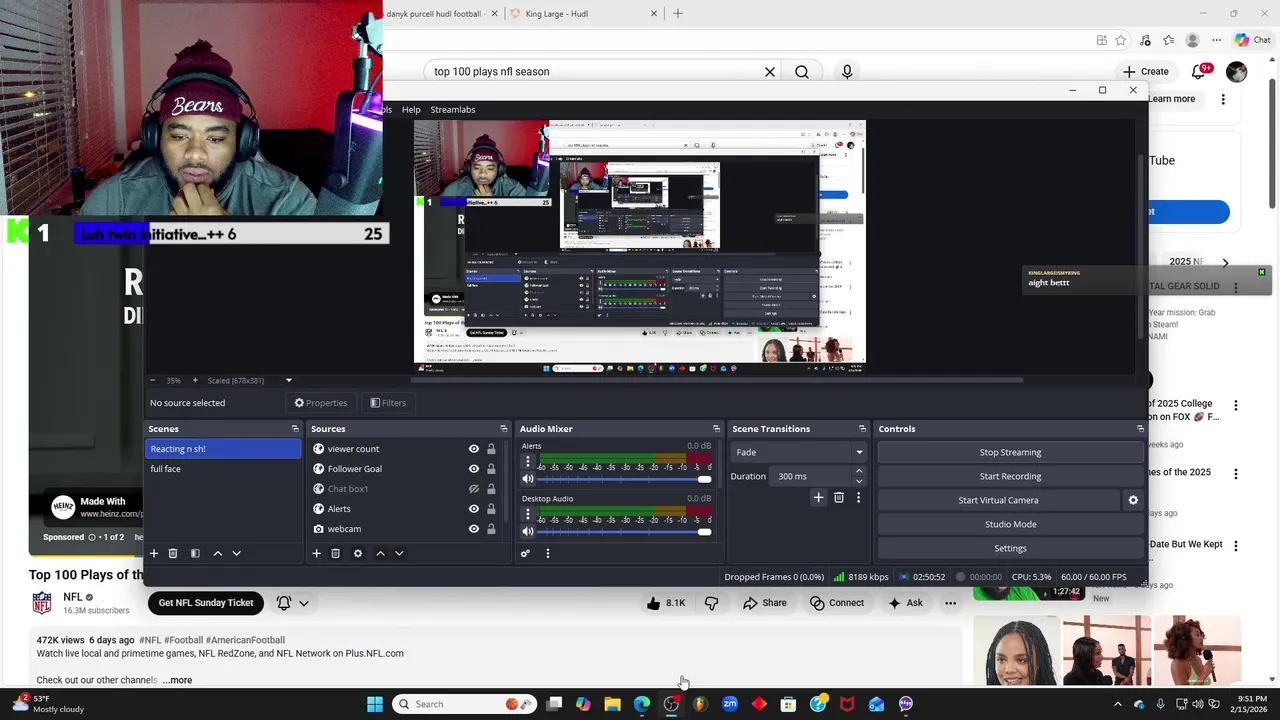Add a new source with the Sources plus icon
Viewport: 1280px width, 720px height.
(x=316, y=553)
